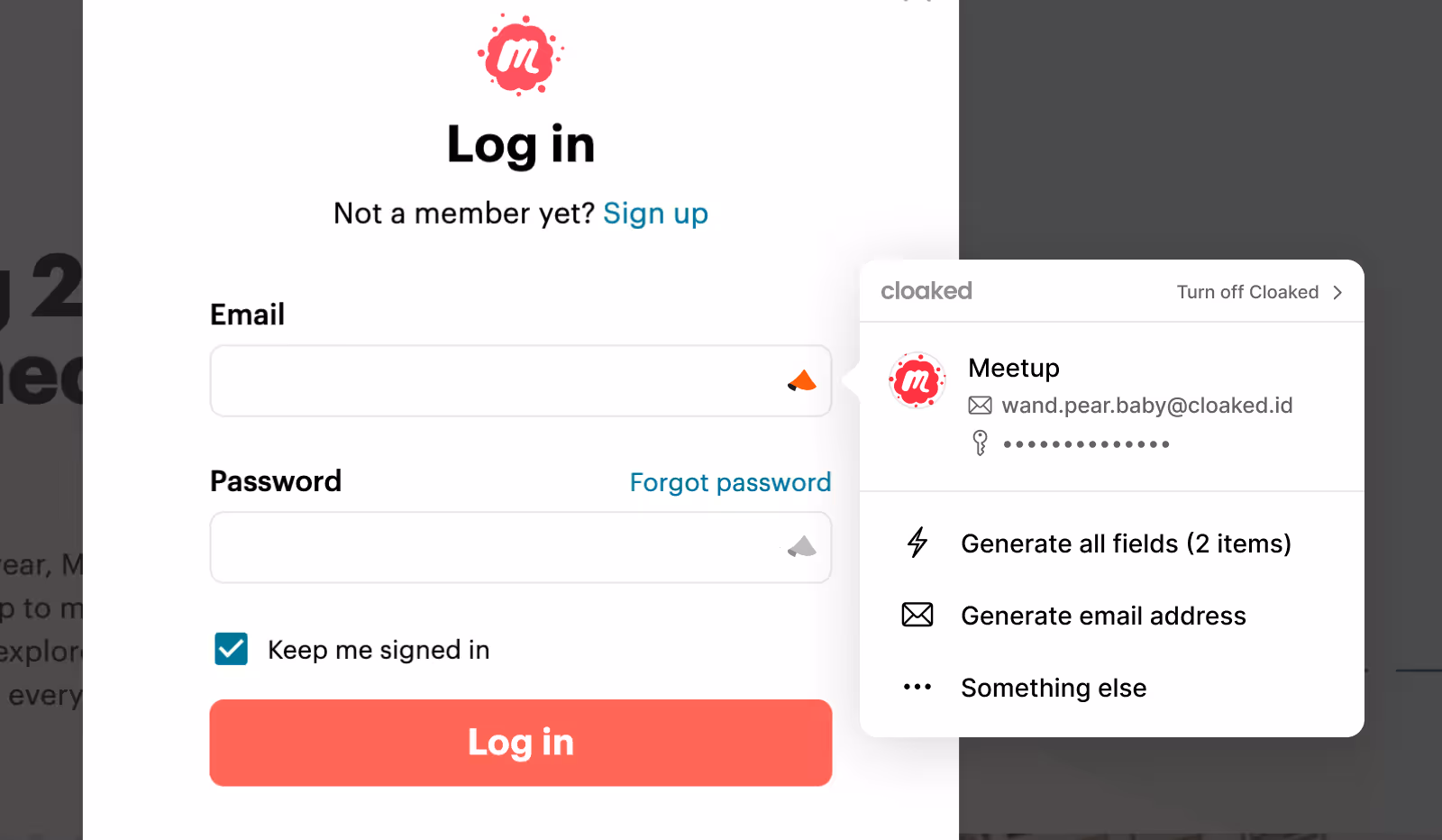This screenshot has width=1442, height=840.
Task: Click the orange Cloaked icon in Email field
Action: pos(801,381)
